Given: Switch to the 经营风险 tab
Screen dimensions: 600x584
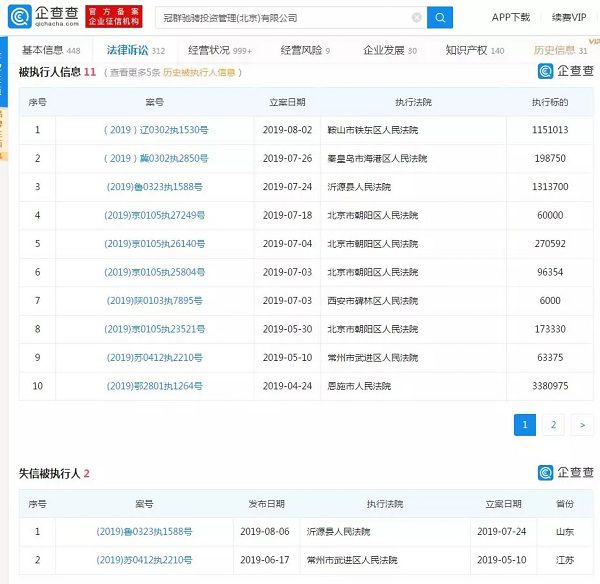Looking at the screenshot, I should click(305, 49).
